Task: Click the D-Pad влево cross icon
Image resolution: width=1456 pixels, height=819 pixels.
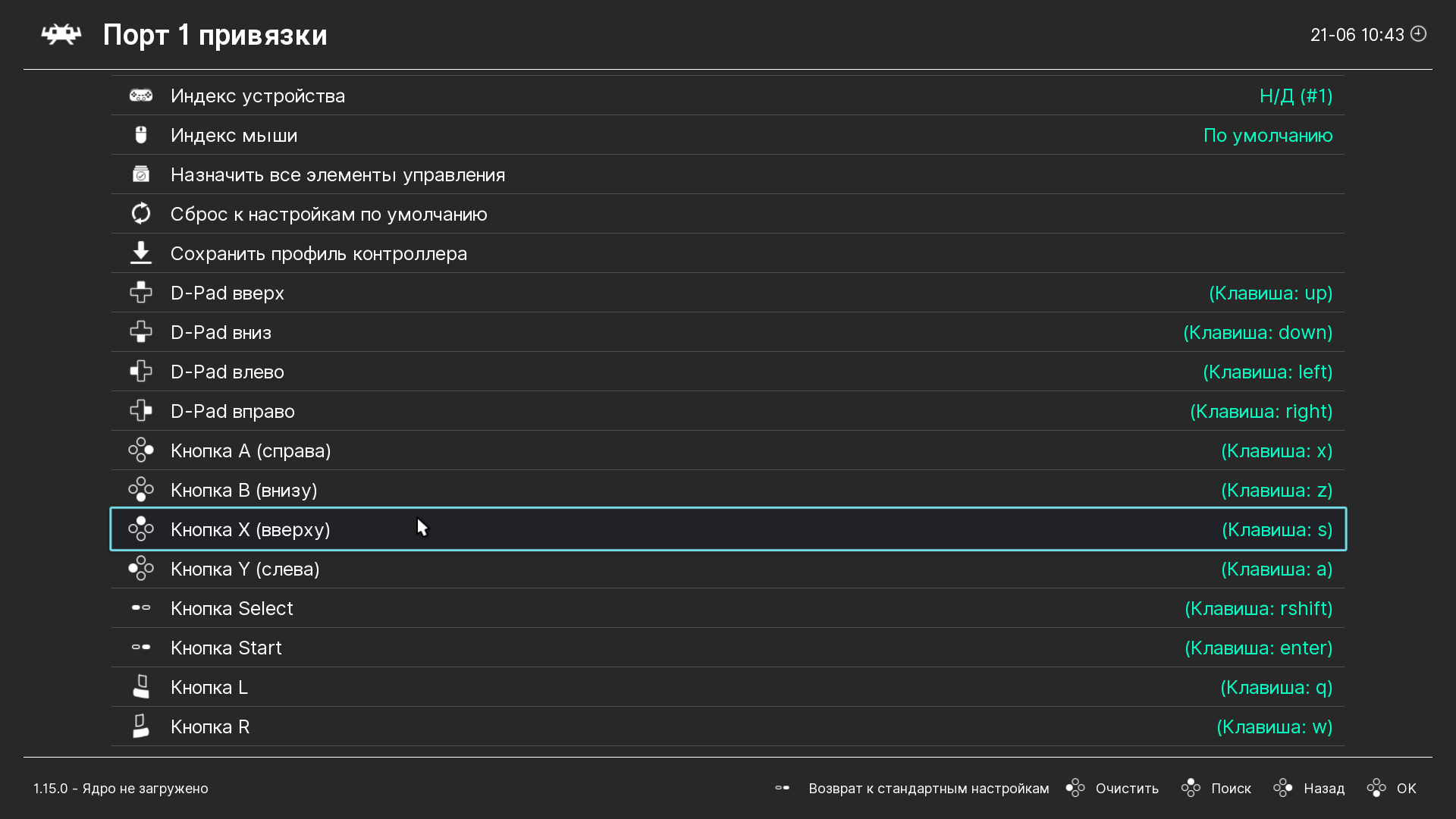Action: pyautogui.click(x=140, y=372)
